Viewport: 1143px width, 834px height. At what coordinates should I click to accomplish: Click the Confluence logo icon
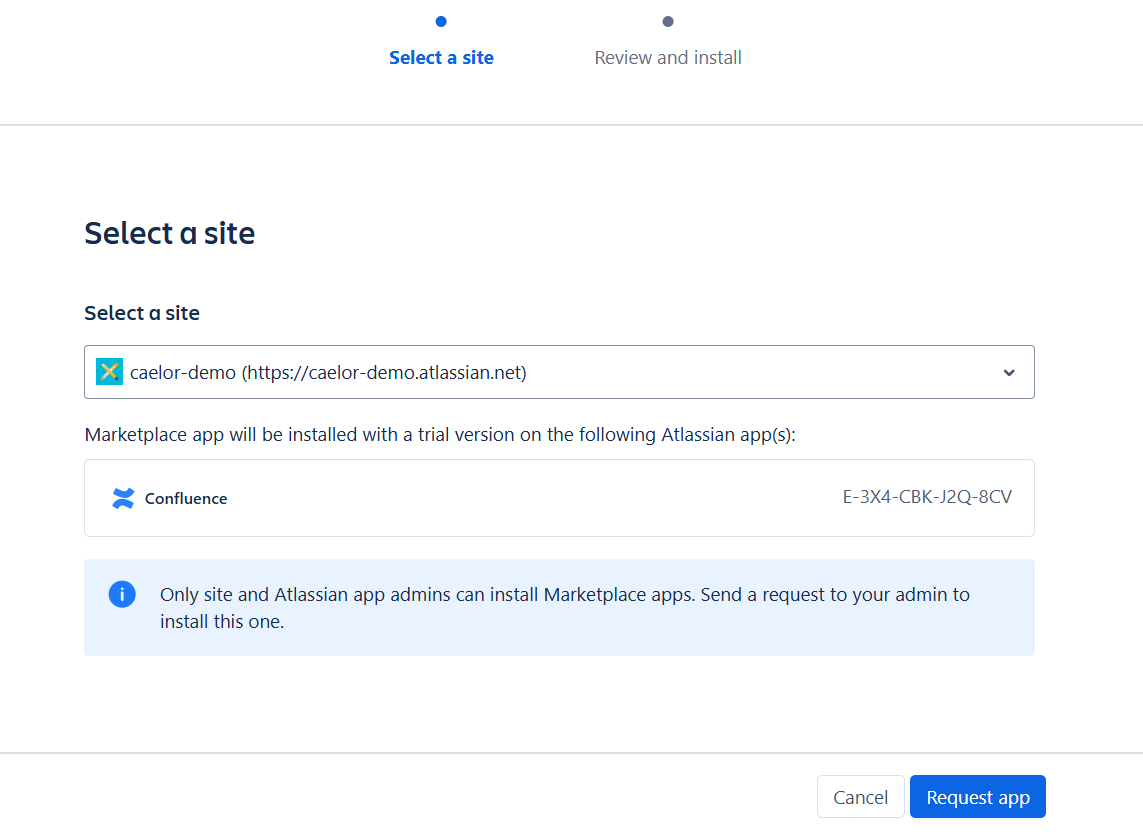[x=123, y=498]
